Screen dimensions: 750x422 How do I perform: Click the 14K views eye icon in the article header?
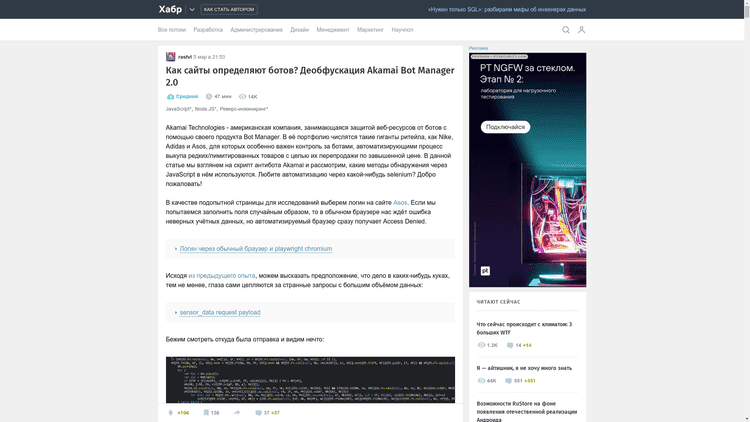coord(243,97)
